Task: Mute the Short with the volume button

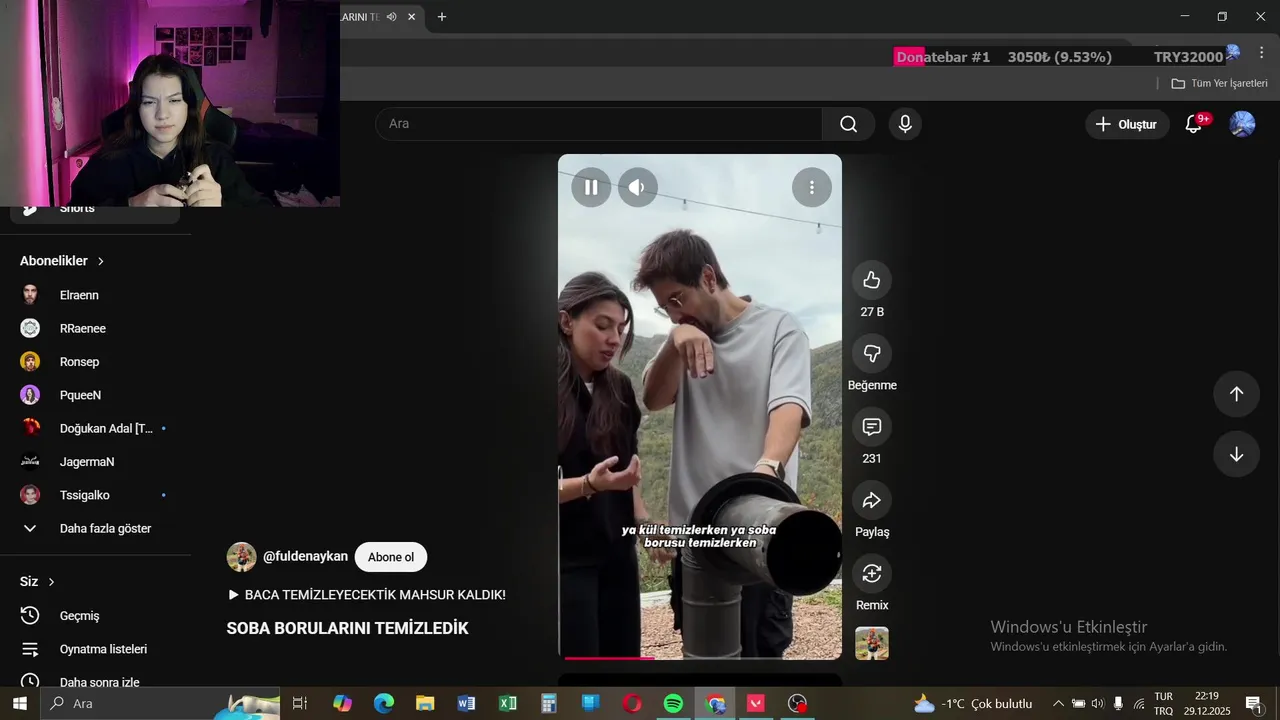Action: click(x=637, y=187)
